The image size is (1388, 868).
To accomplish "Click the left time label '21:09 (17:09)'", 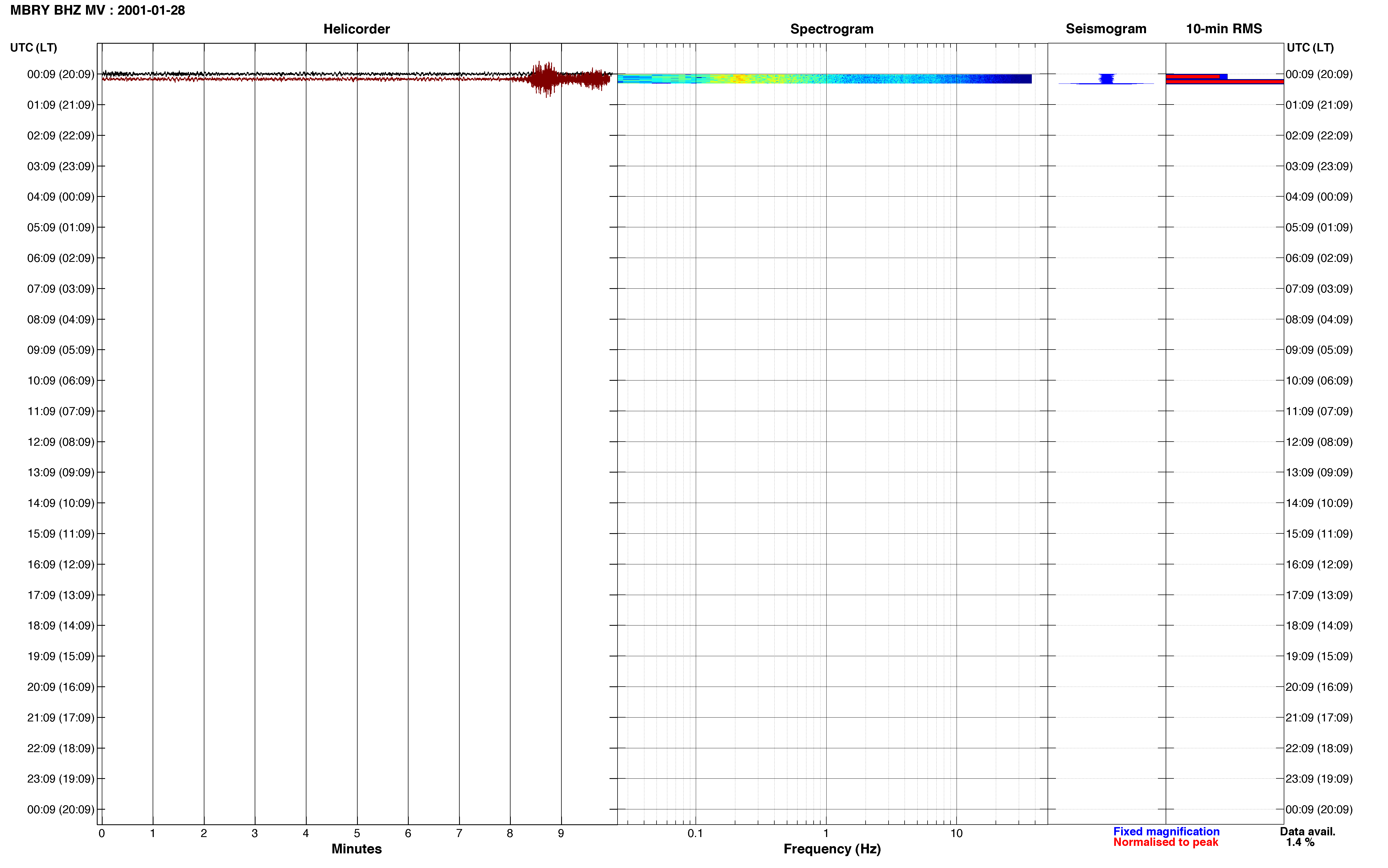I will (61, 718).
